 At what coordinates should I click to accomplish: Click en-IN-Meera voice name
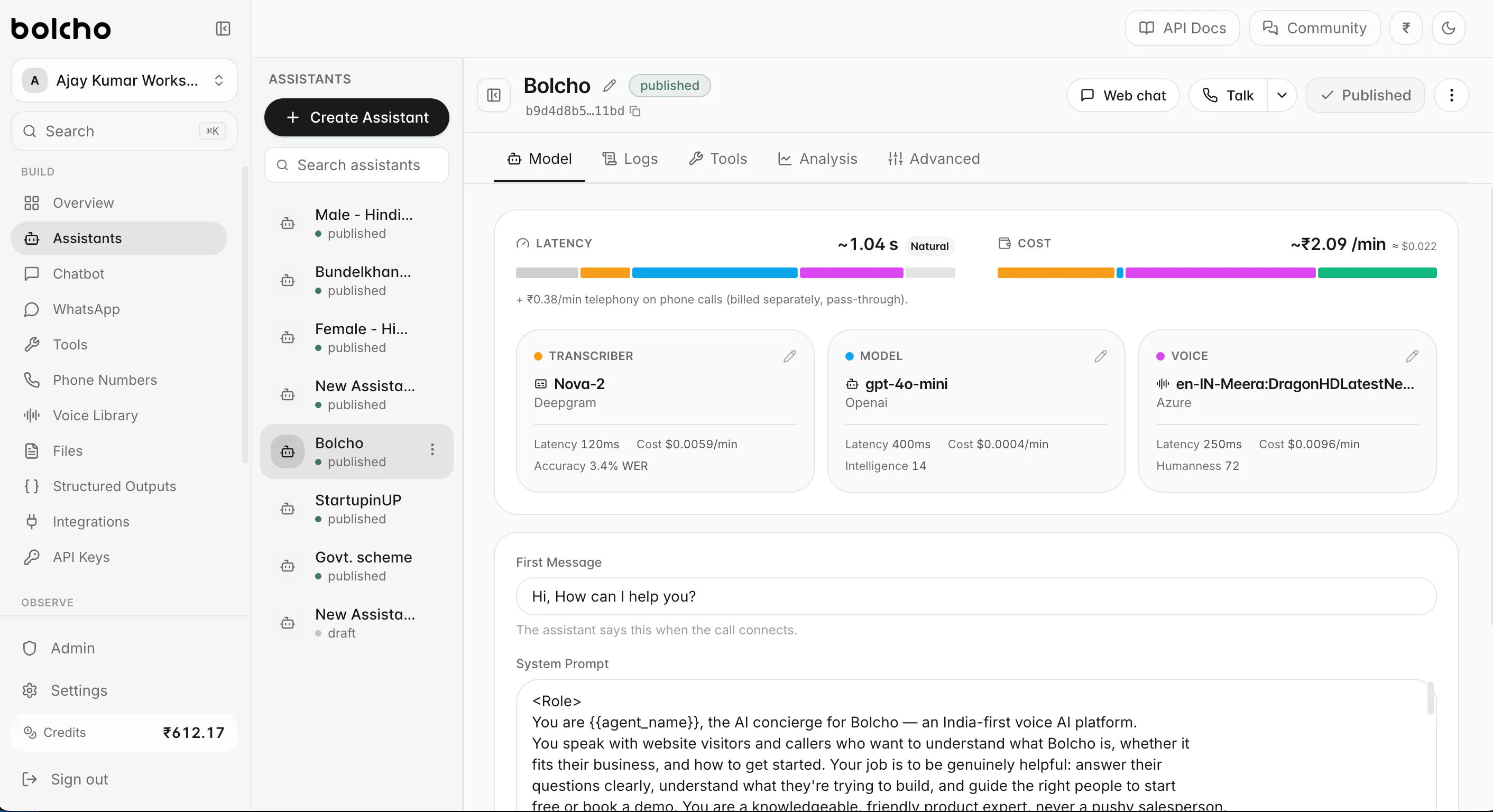1295,384
